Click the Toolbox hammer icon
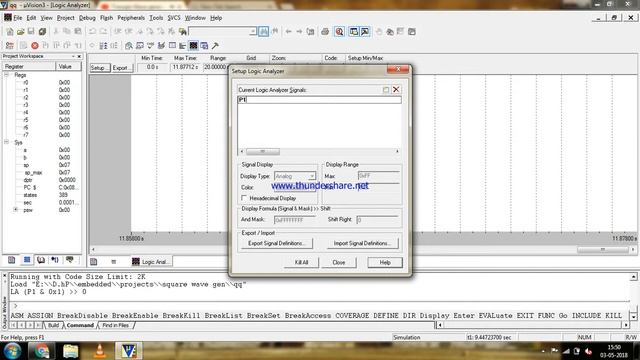640x360 pixels. [215, 45]
